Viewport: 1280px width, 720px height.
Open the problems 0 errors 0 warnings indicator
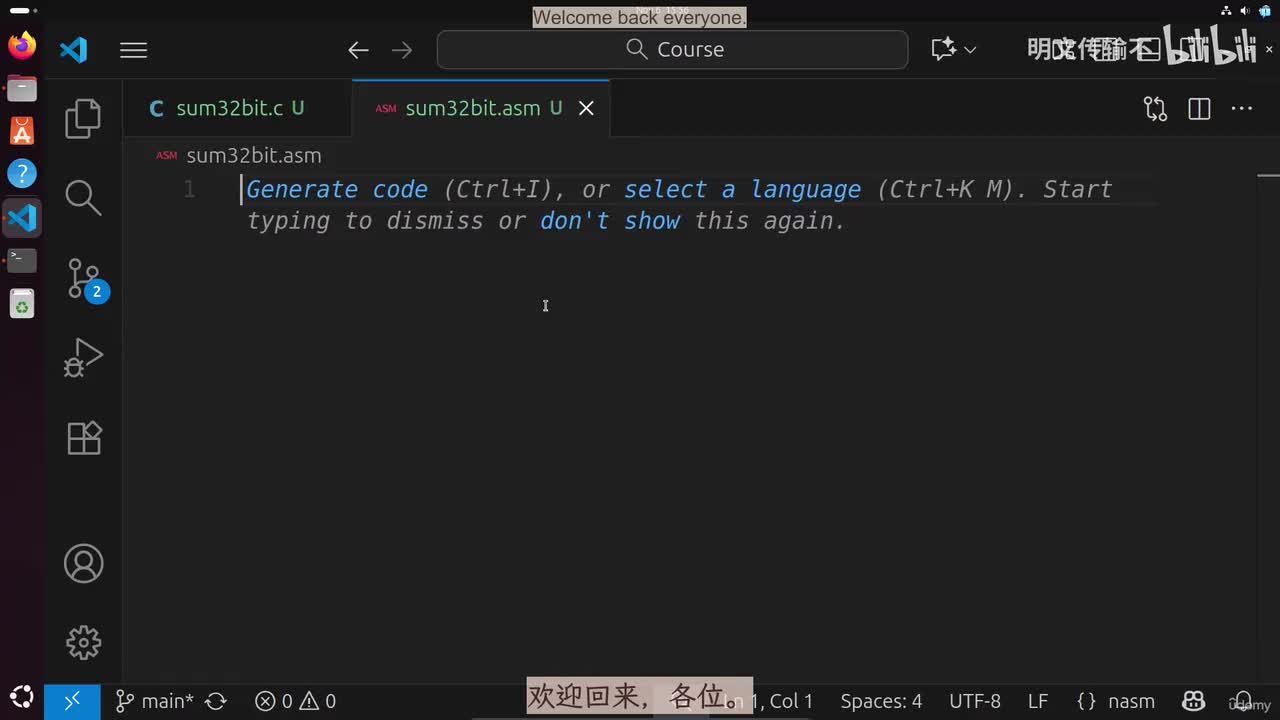click(x=295, y=702)
